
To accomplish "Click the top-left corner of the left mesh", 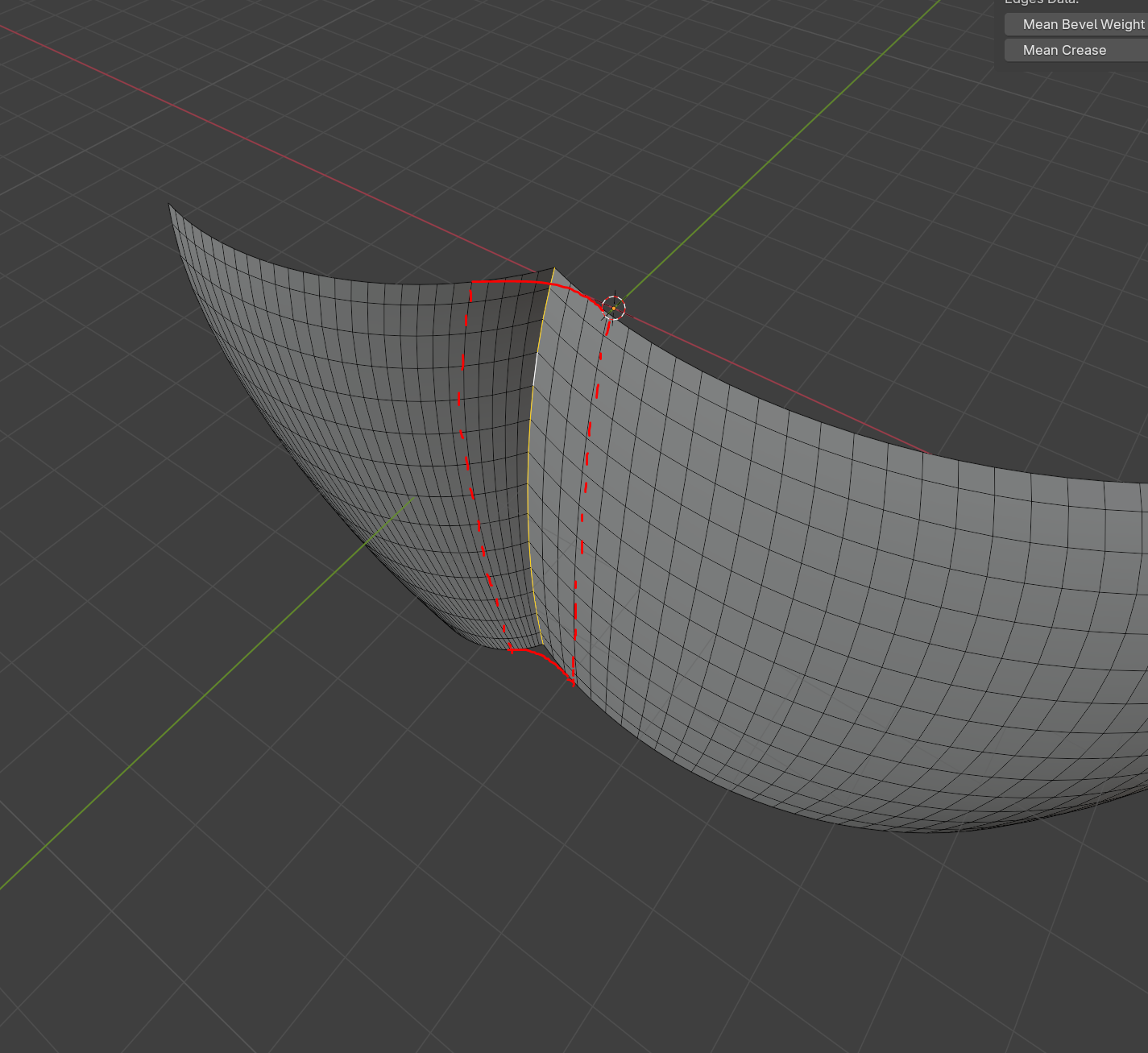I will coord(169,205).
